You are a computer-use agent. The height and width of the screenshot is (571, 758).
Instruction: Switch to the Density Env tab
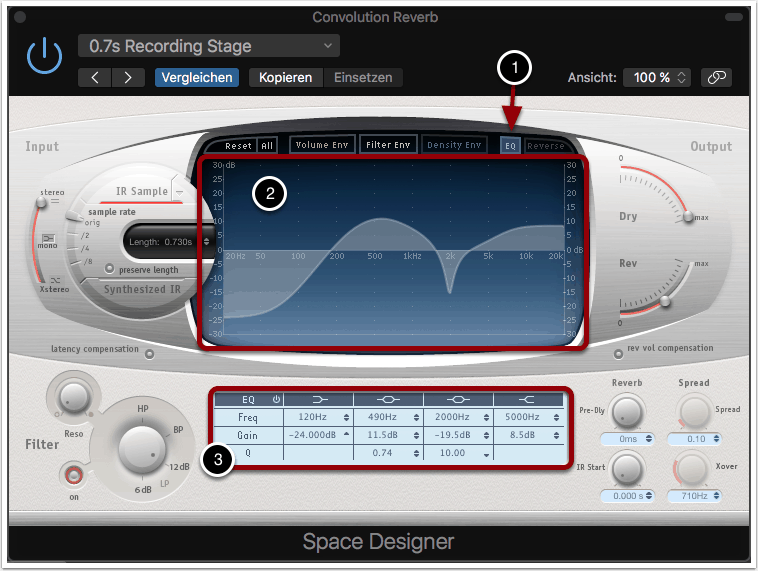click(x=454, y=145)
